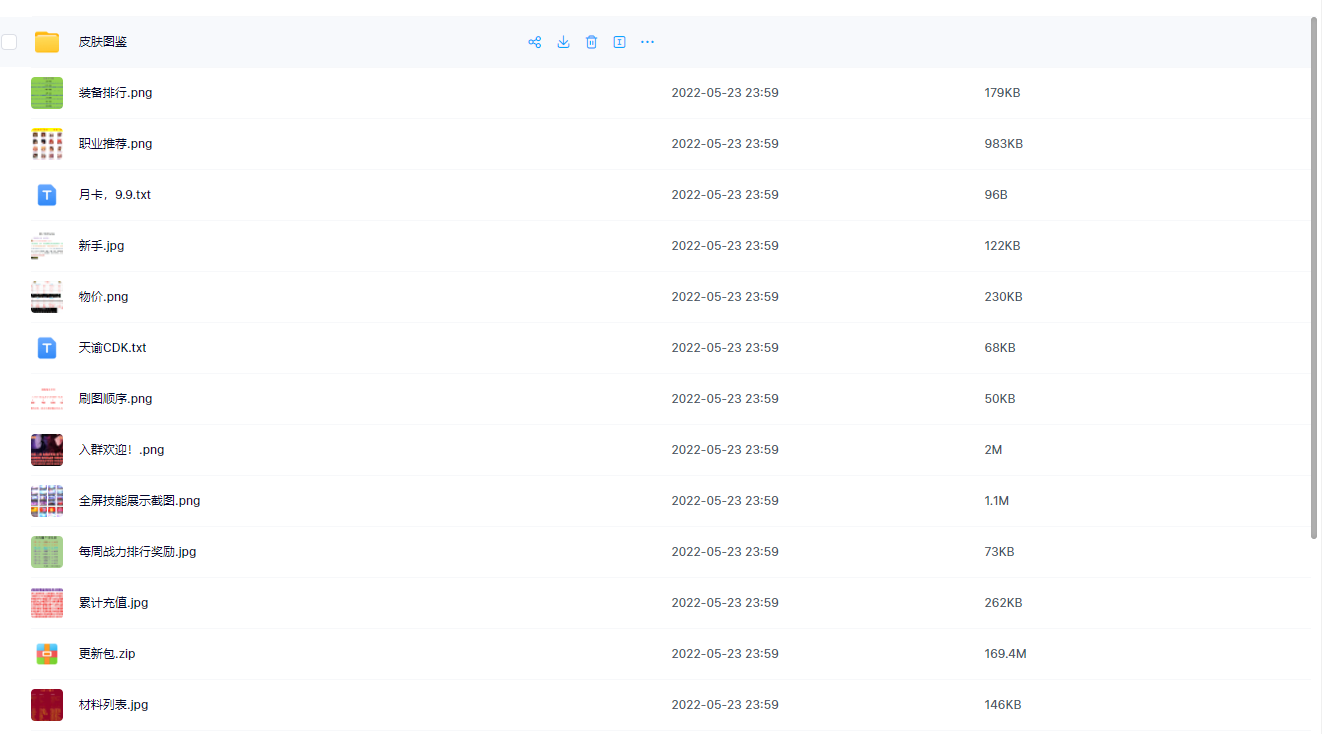Click the zip archive icon for 更新包.zip
1332x734 pixels.
(47, 654)
